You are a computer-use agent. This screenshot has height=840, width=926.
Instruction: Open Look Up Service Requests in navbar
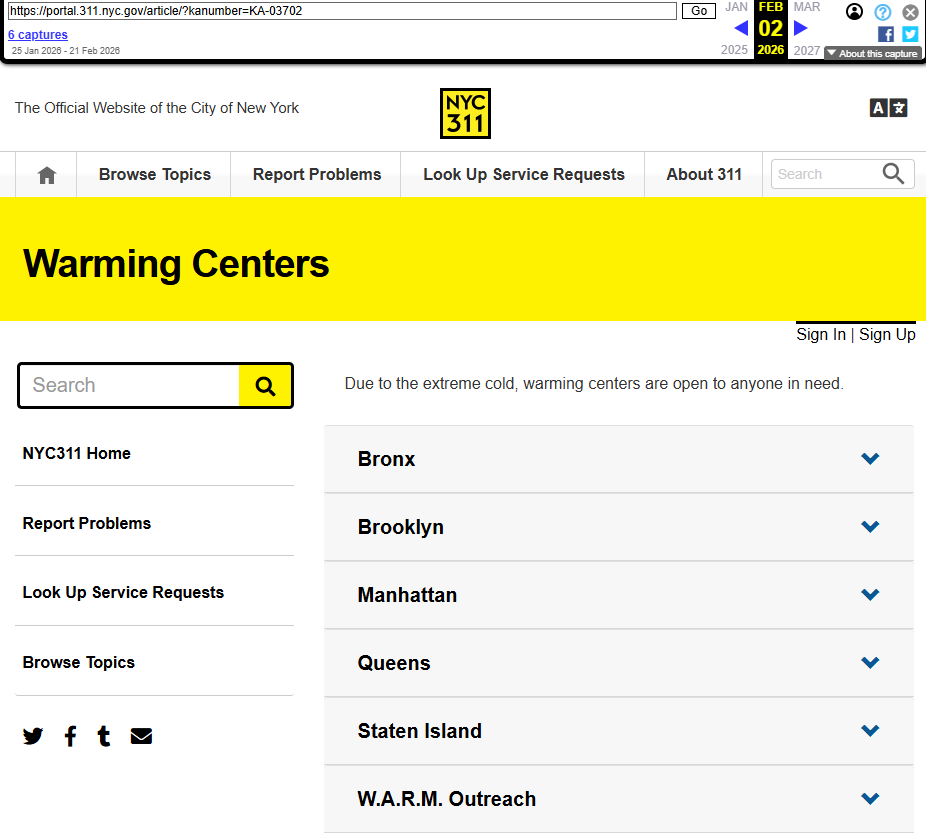point(523,175)
